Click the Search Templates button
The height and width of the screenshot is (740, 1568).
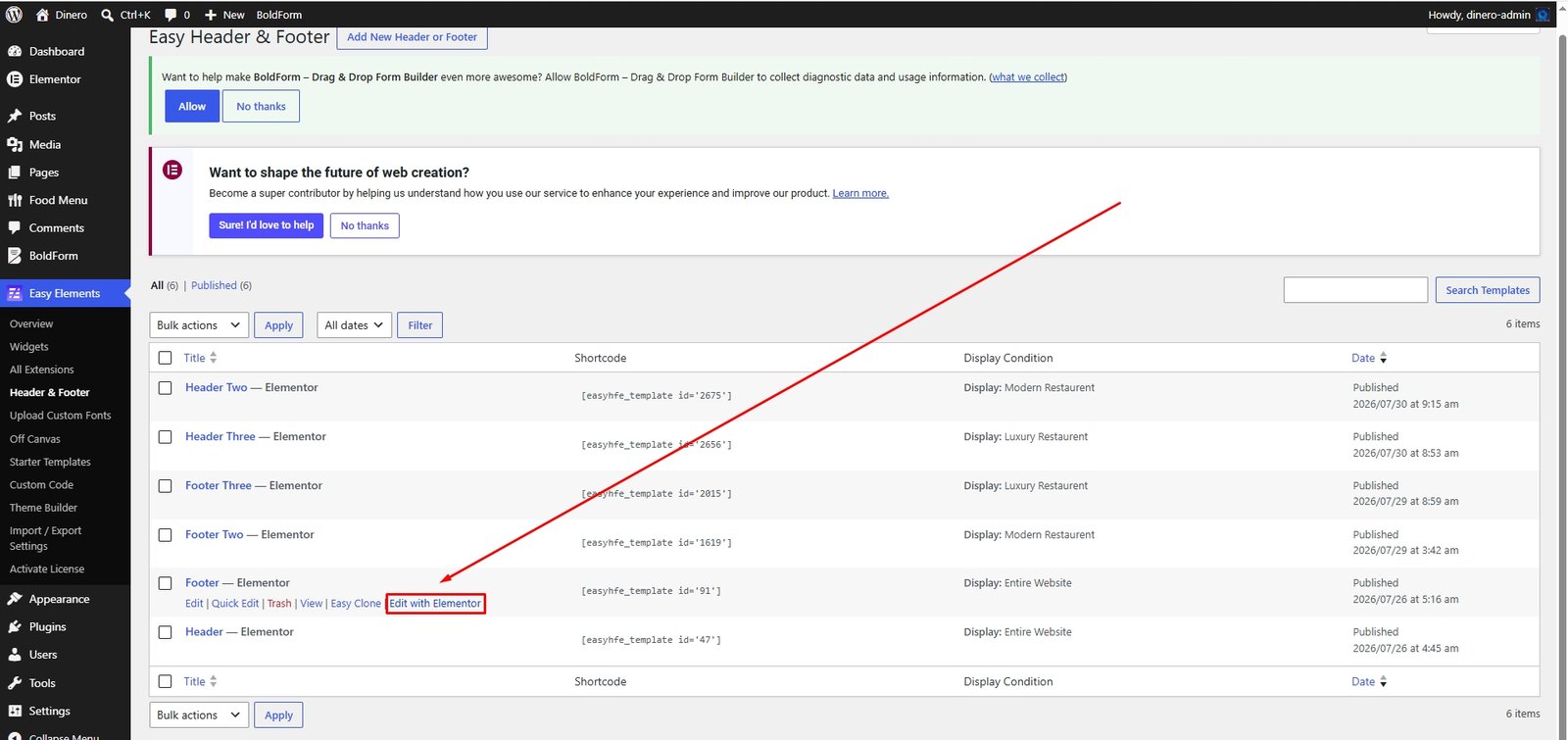coord(1488,290)
